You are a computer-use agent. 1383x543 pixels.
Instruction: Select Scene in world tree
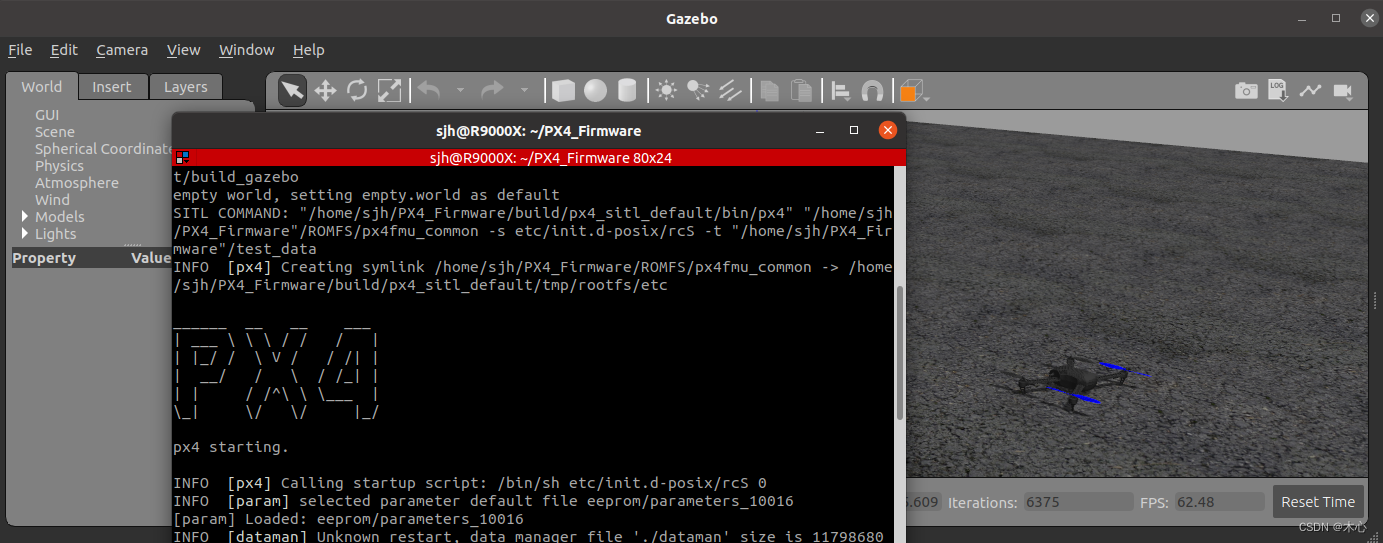click(x=55, y=132)
